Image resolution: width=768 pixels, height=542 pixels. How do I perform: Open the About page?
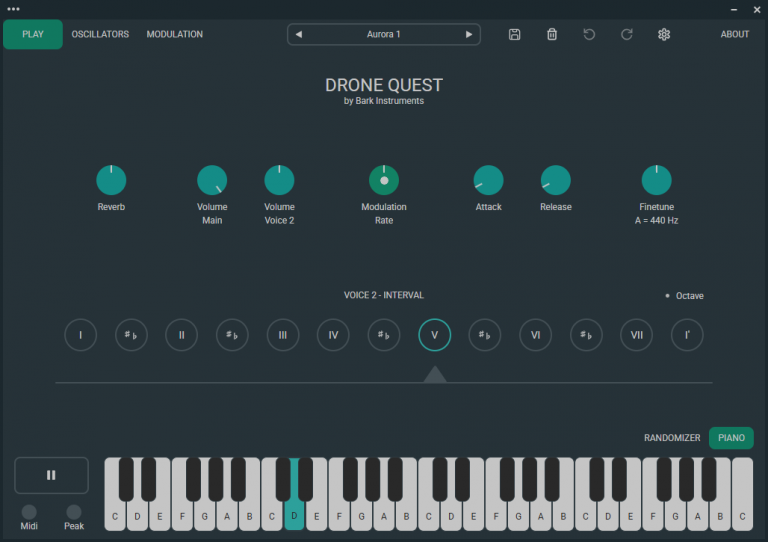[735, 34]
